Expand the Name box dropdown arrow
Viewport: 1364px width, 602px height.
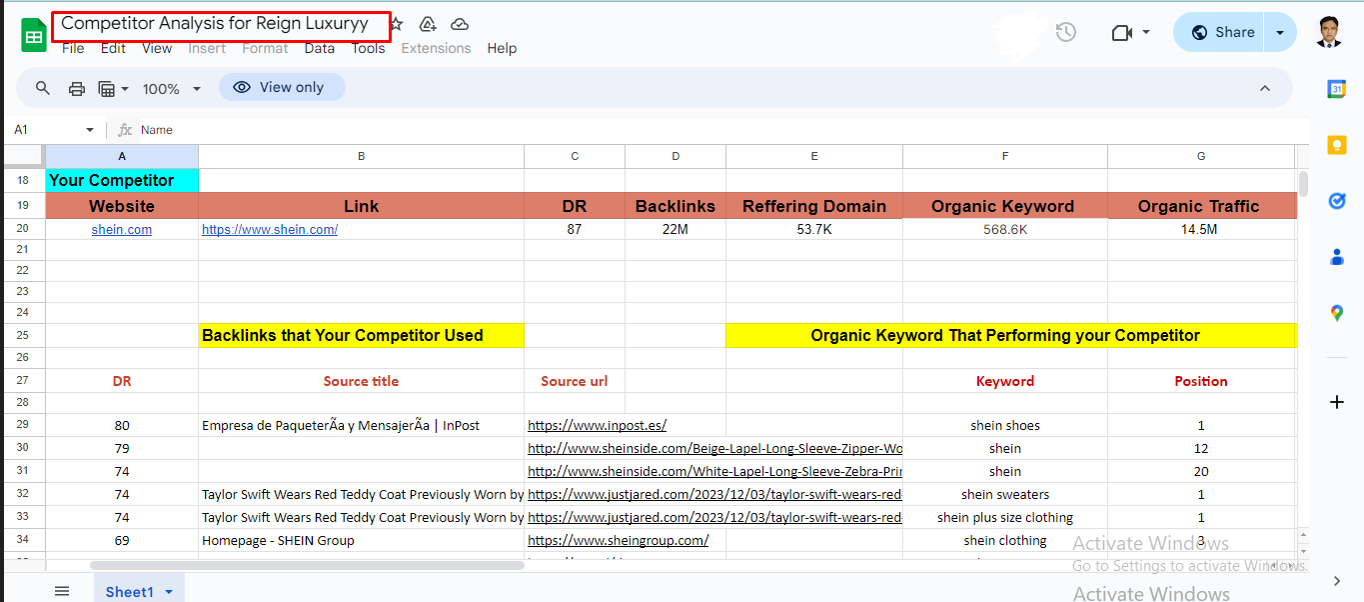(x=90, y=130)
